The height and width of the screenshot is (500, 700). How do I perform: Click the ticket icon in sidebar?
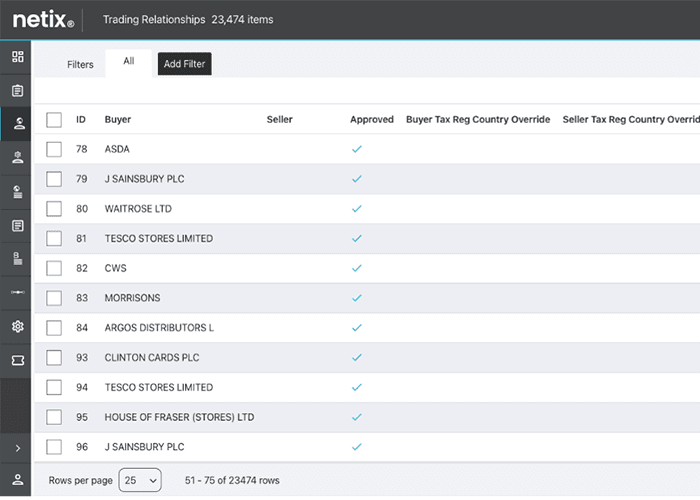tap(17, 361)
